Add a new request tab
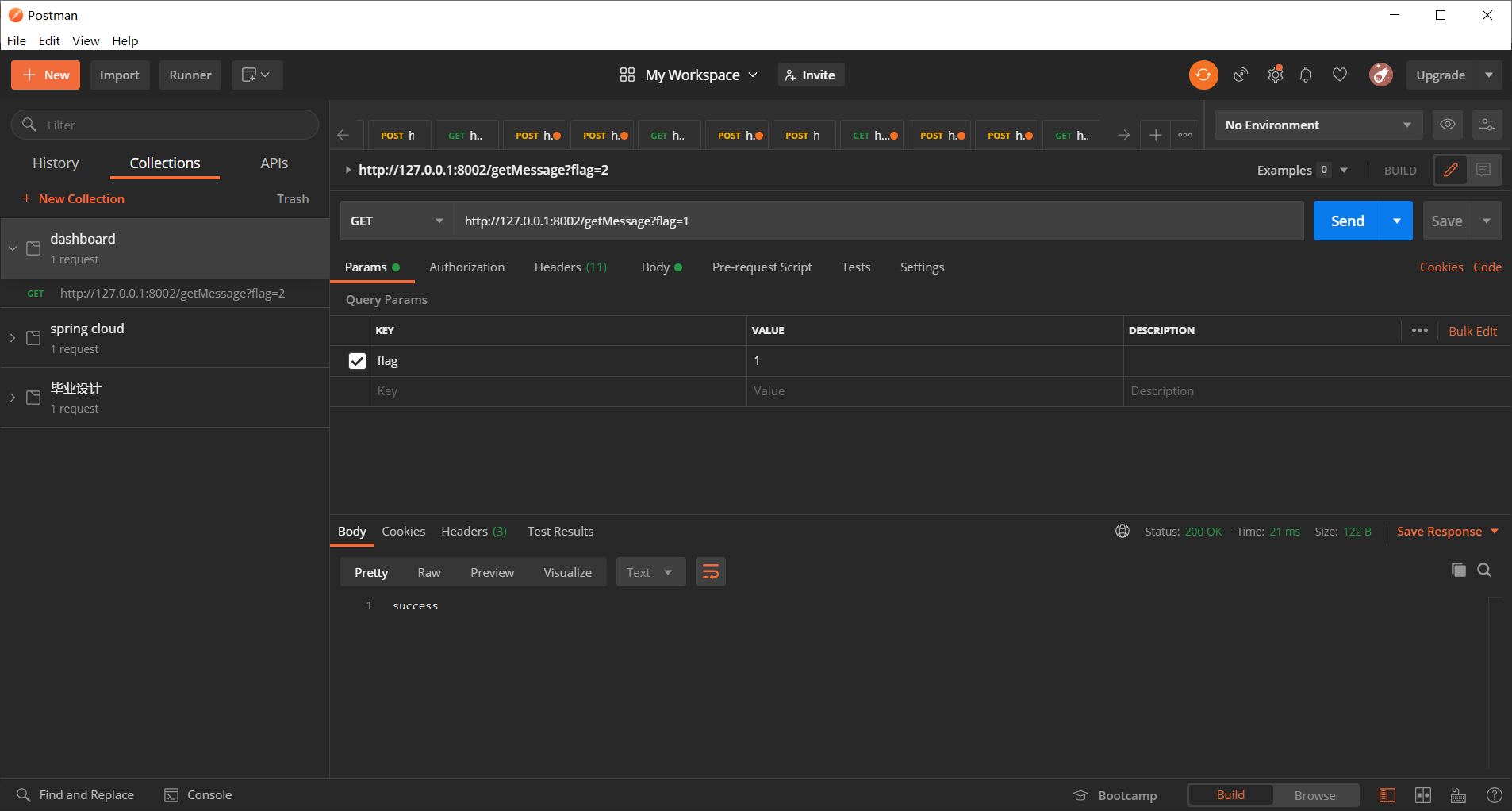 1156,135
